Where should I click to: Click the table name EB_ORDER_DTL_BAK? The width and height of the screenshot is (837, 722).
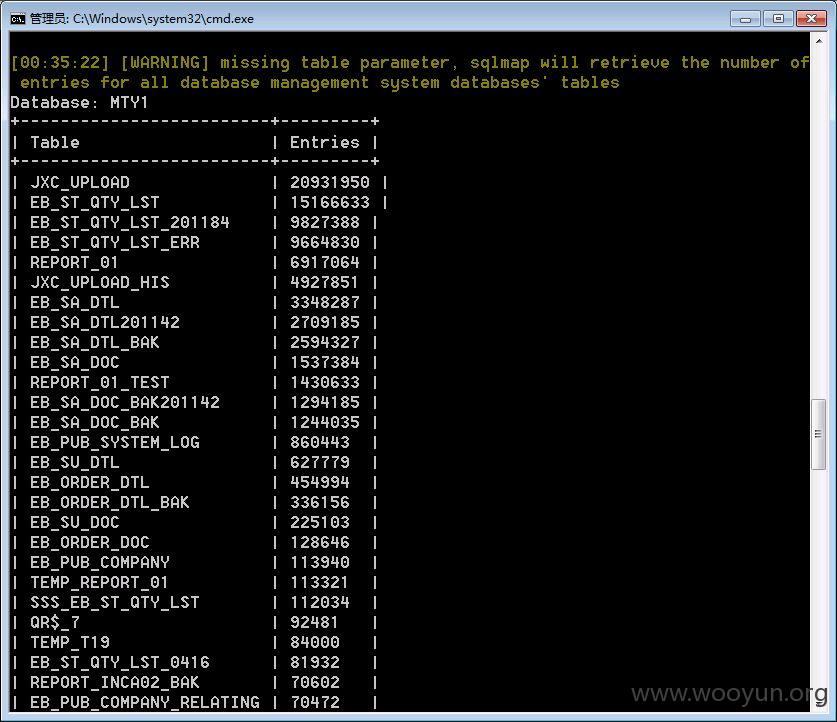coord(110,502)
